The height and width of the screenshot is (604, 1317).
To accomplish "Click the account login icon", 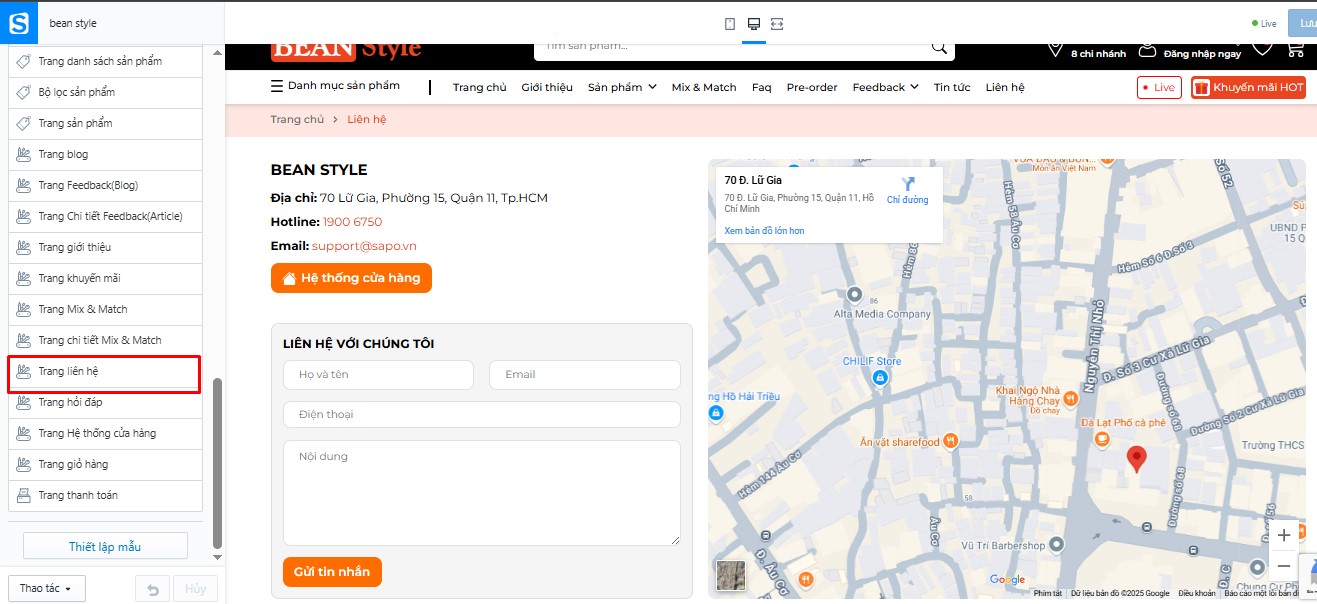I will tap(1148, 50).
